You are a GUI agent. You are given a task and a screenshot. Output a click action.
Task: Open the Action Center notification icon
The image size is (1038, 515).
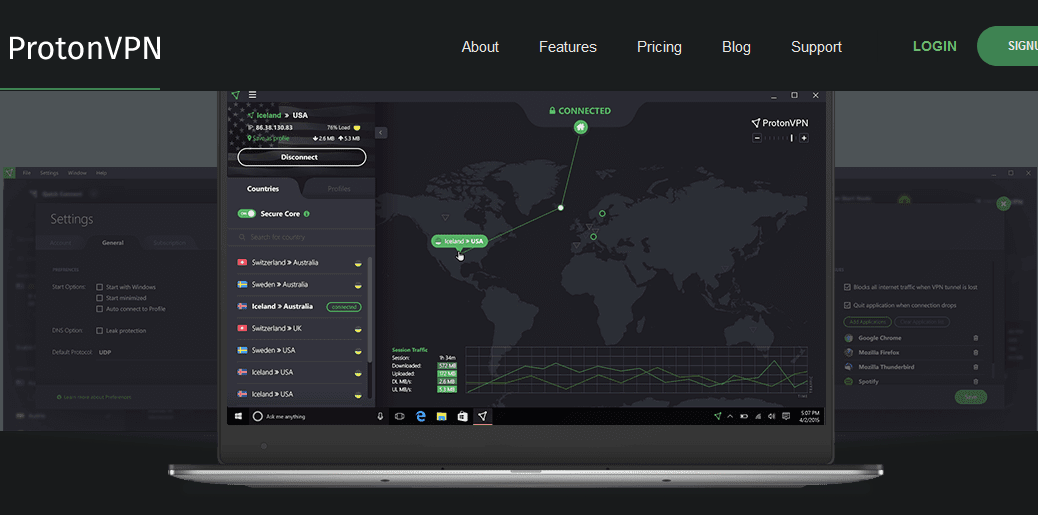pyautogui.click(x=786, y=416)
